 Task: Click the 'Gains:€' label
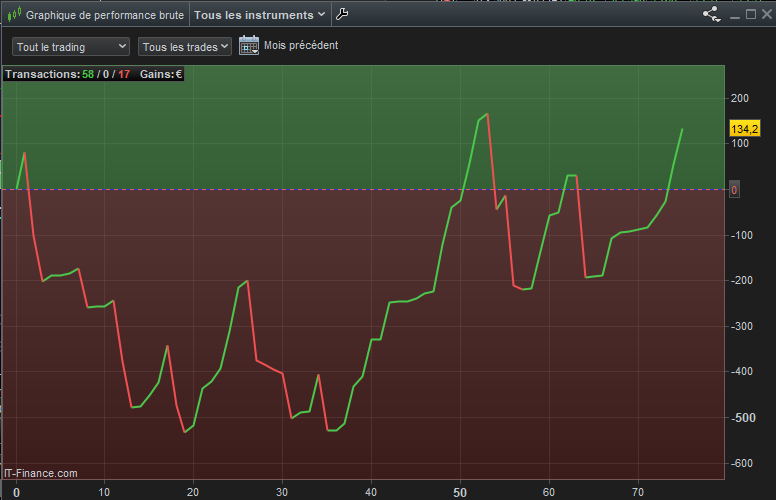(x=161, y=74)
